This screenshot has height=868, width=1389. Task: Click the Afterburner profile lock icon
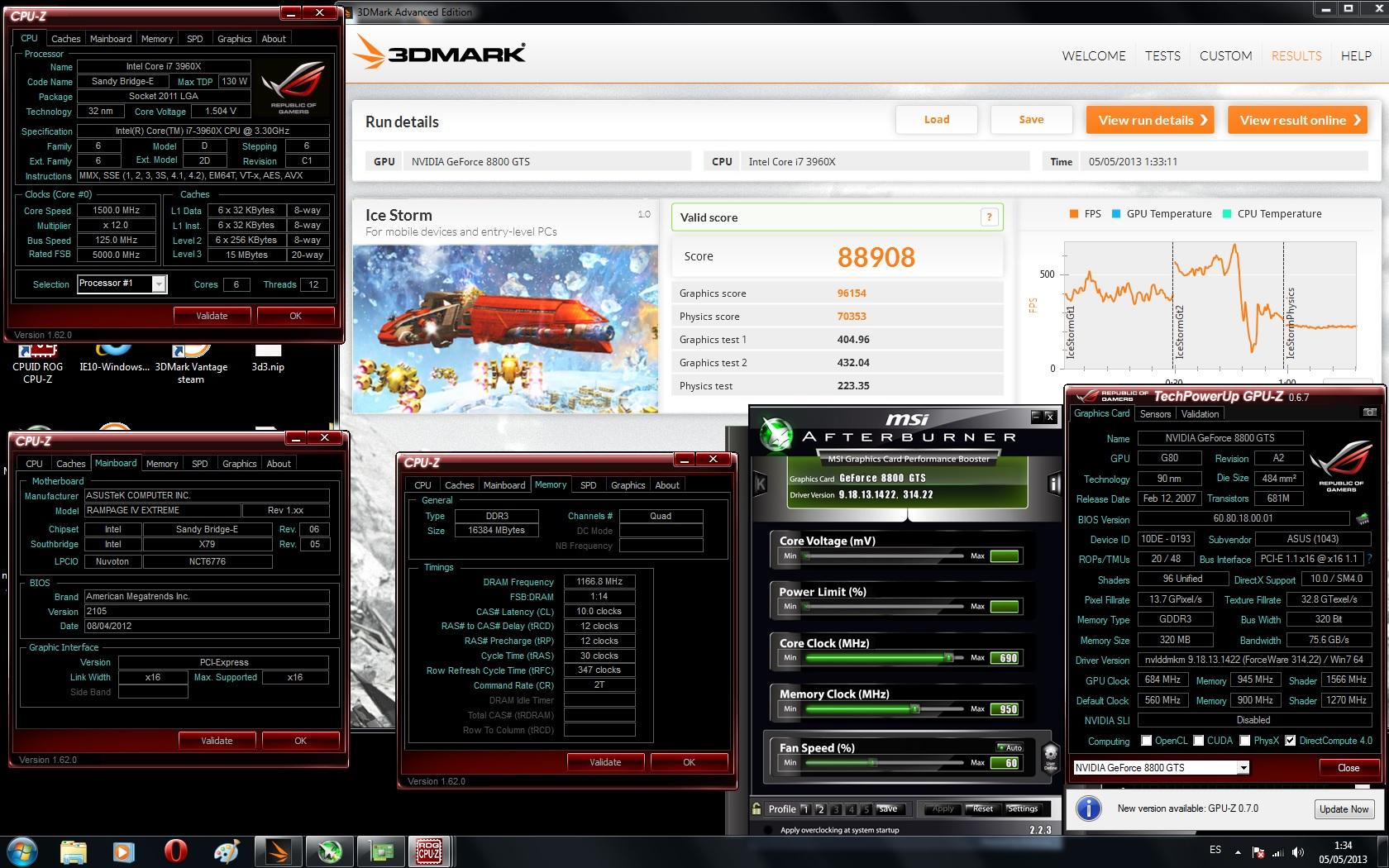pyautogui.click(x=757, y=808)
